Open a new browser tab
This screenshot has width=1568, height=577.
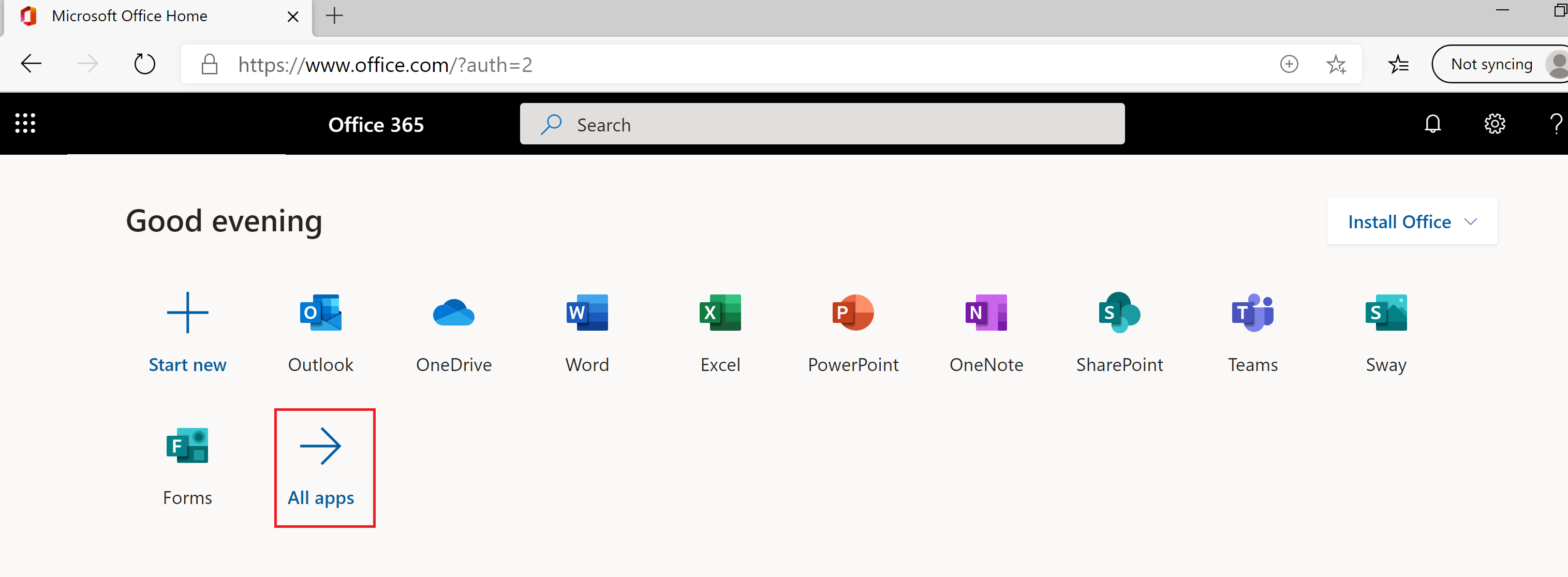point(334,16)
